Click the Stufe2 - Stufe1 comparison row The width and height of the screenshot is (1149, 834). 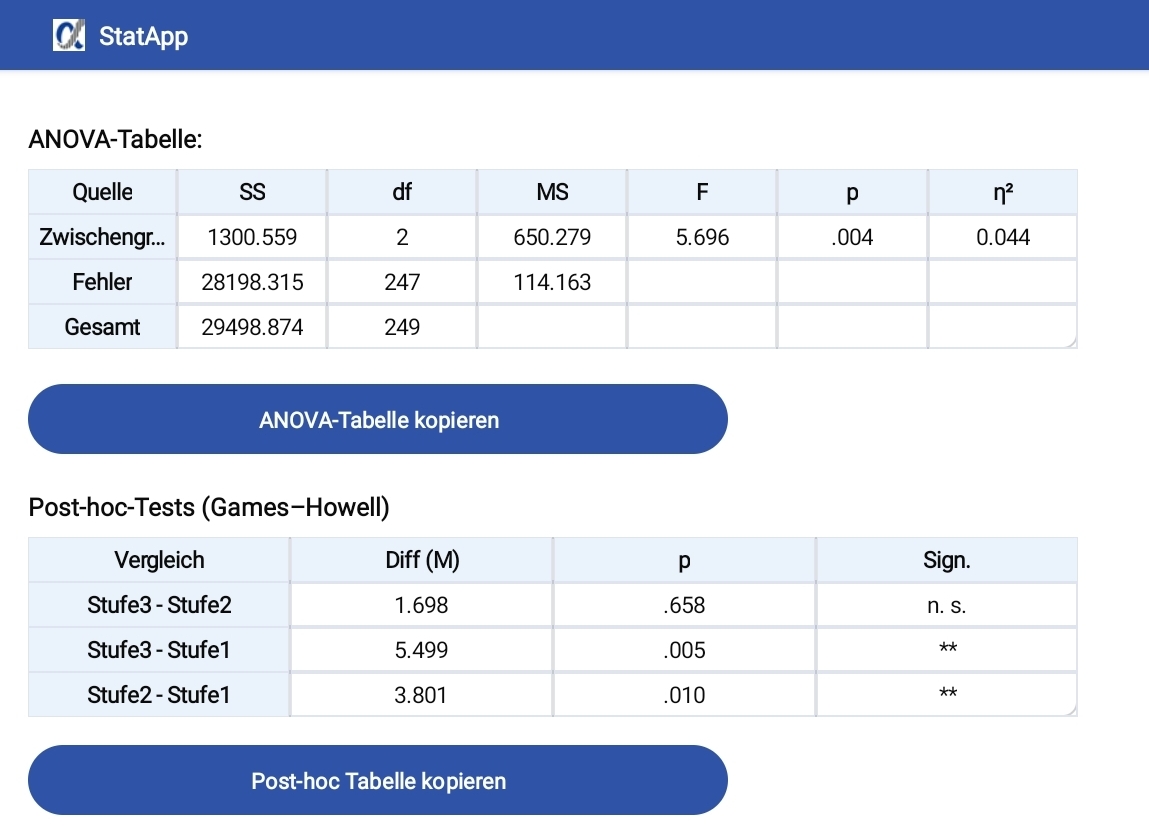click(x=553, y=695)
